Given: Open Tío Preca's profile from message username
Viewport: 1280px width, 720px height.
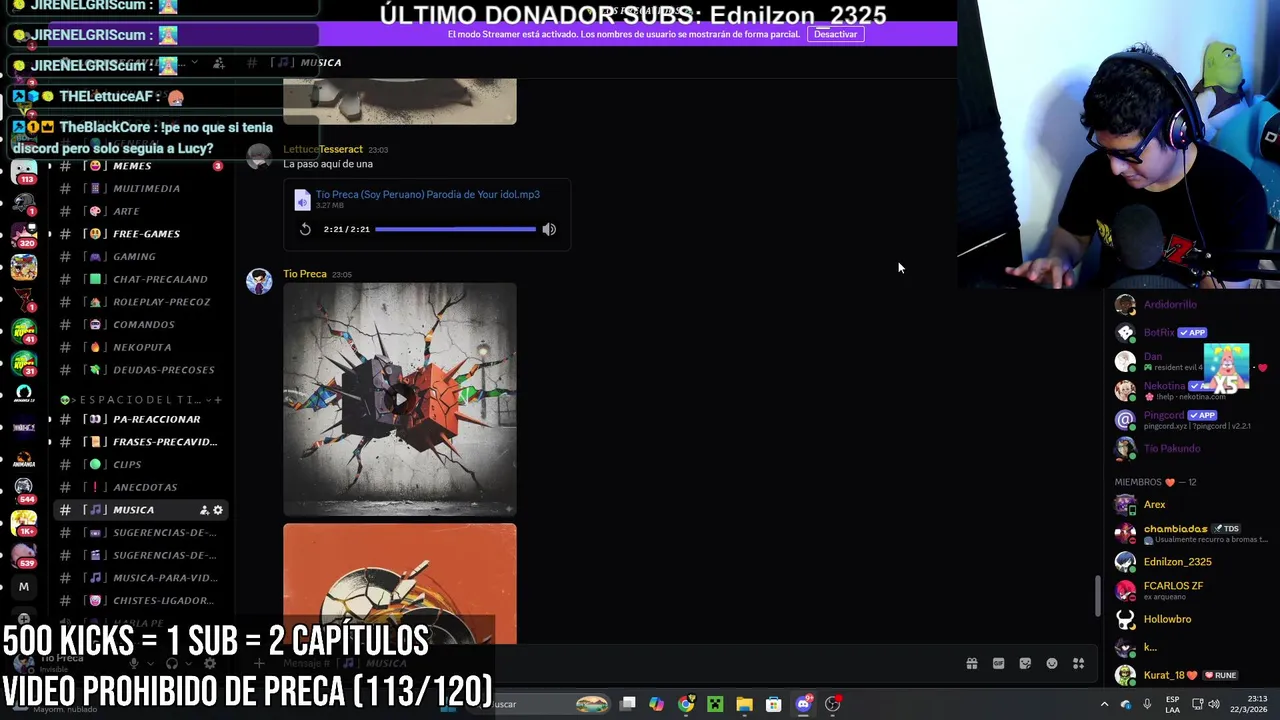Looking at the screenshot, I should click(305, 274).
